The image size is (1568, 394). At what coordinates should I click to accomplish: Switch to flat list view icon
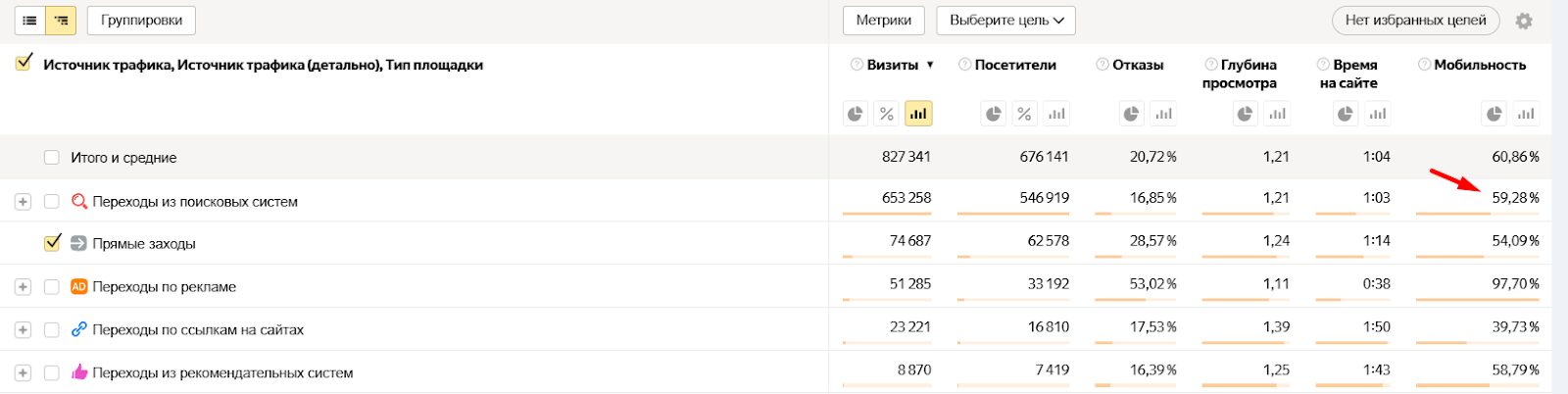[x=30, y=20]
